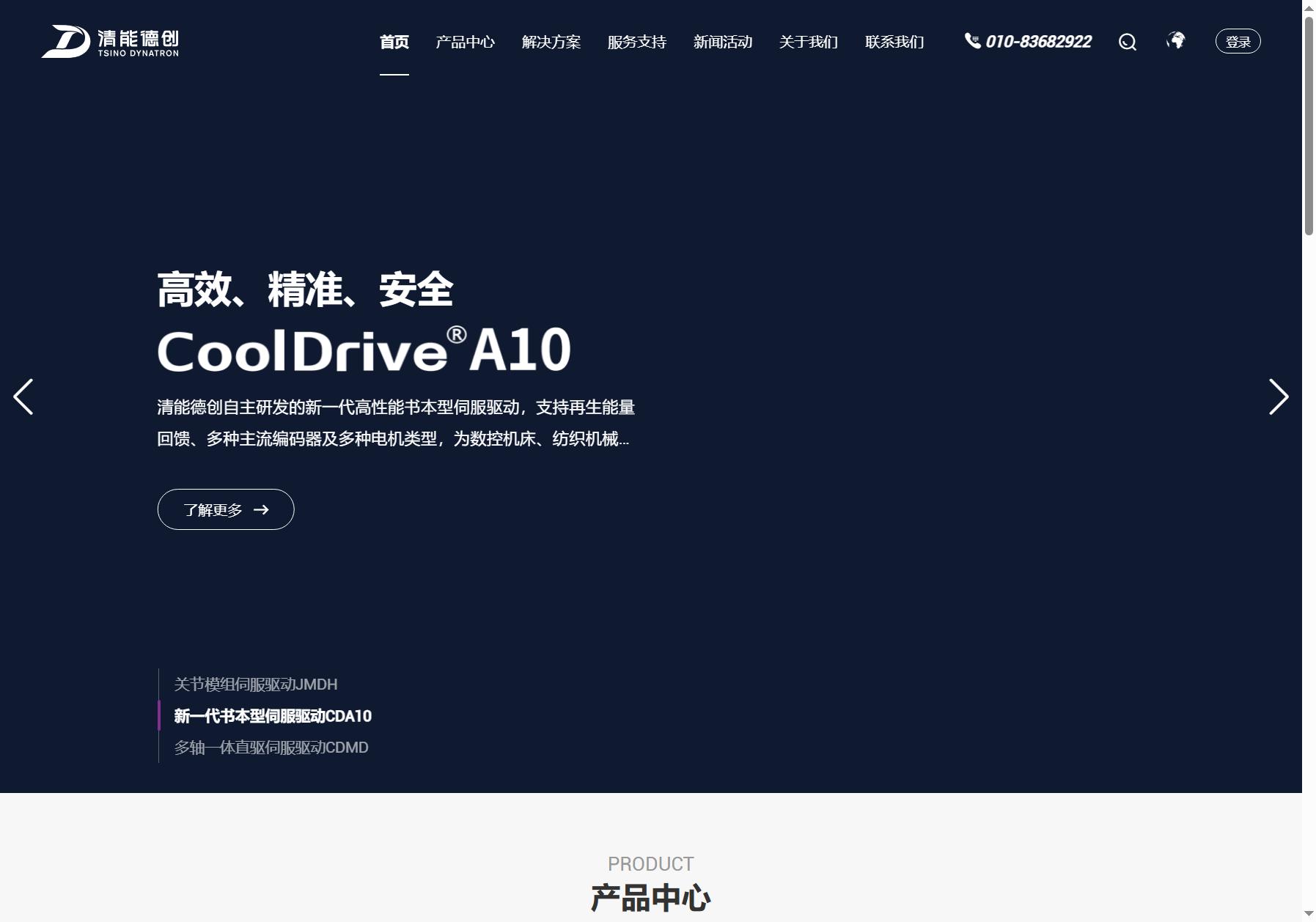Click the 产品中心 section heading

[x=651, y=898]
